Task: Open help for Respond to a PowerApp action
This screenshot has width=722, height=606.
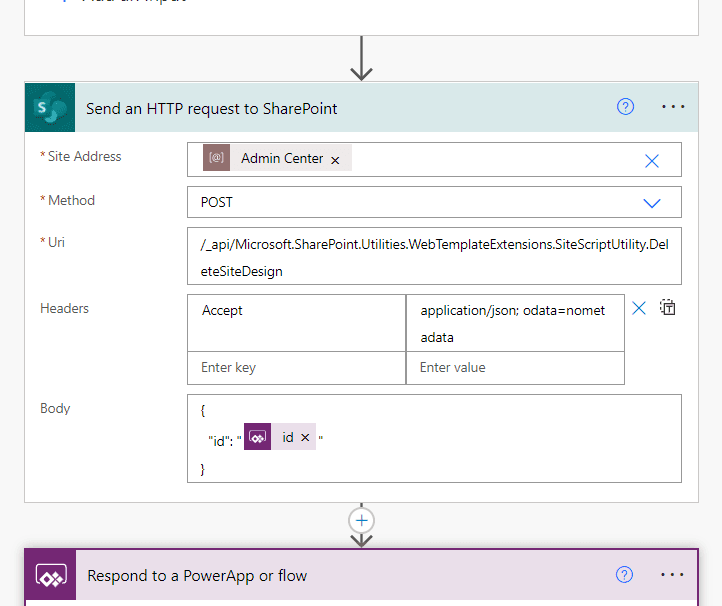Action: 624,575
